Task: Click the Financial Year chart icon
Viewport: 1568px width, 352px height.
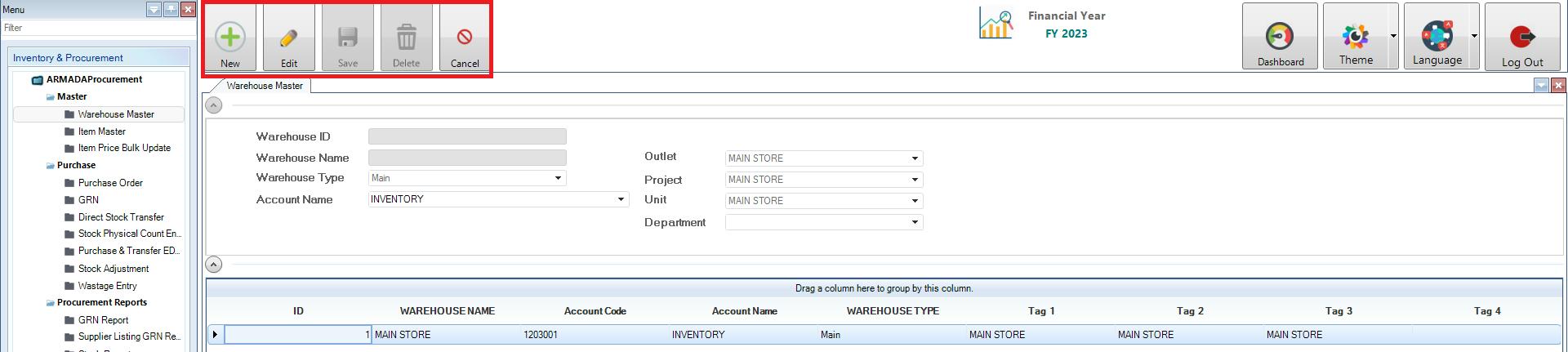Action: click(x=996, y=25)
